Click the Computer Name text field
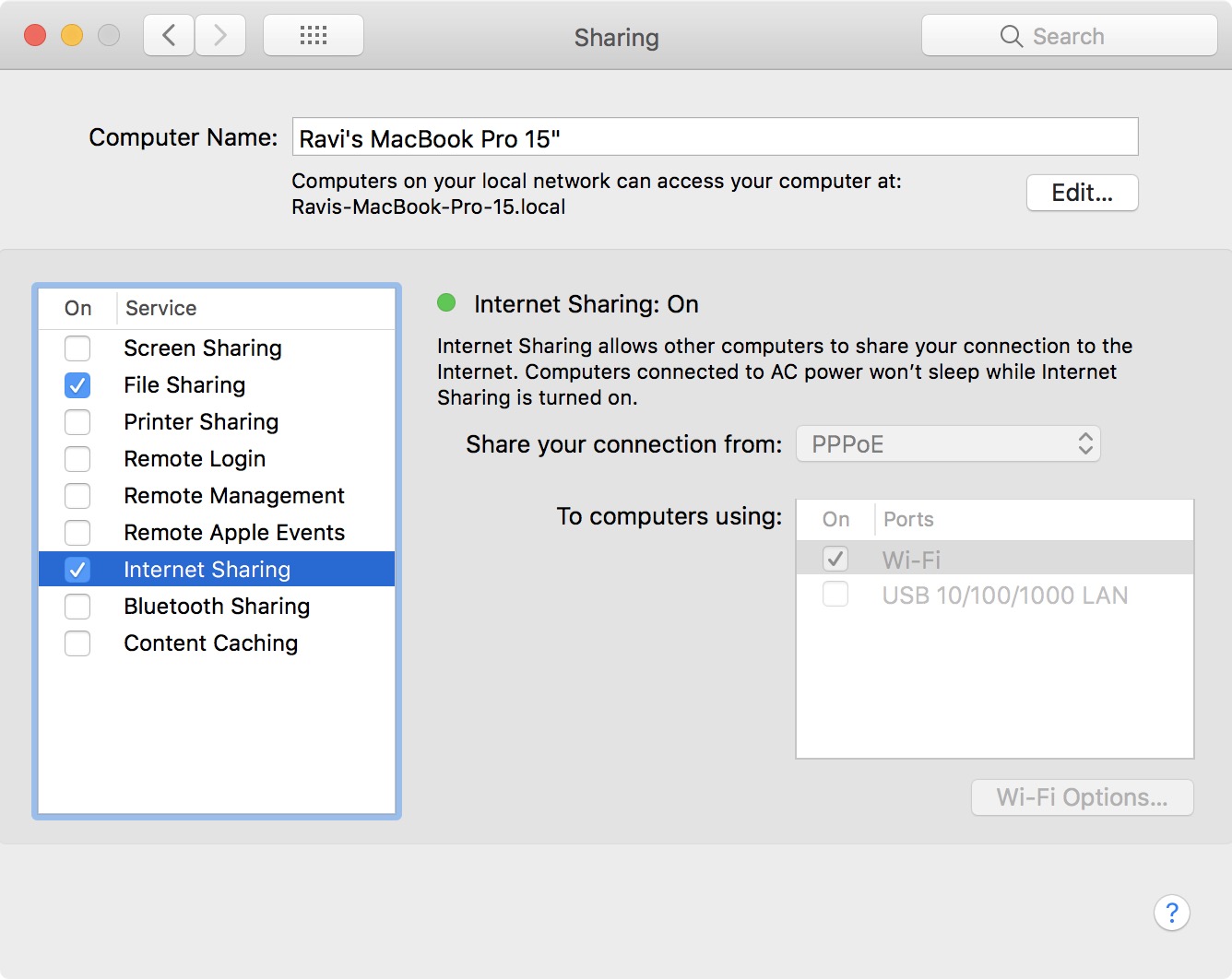Viewport: 1232px width, 979px height. pos(715,137)
